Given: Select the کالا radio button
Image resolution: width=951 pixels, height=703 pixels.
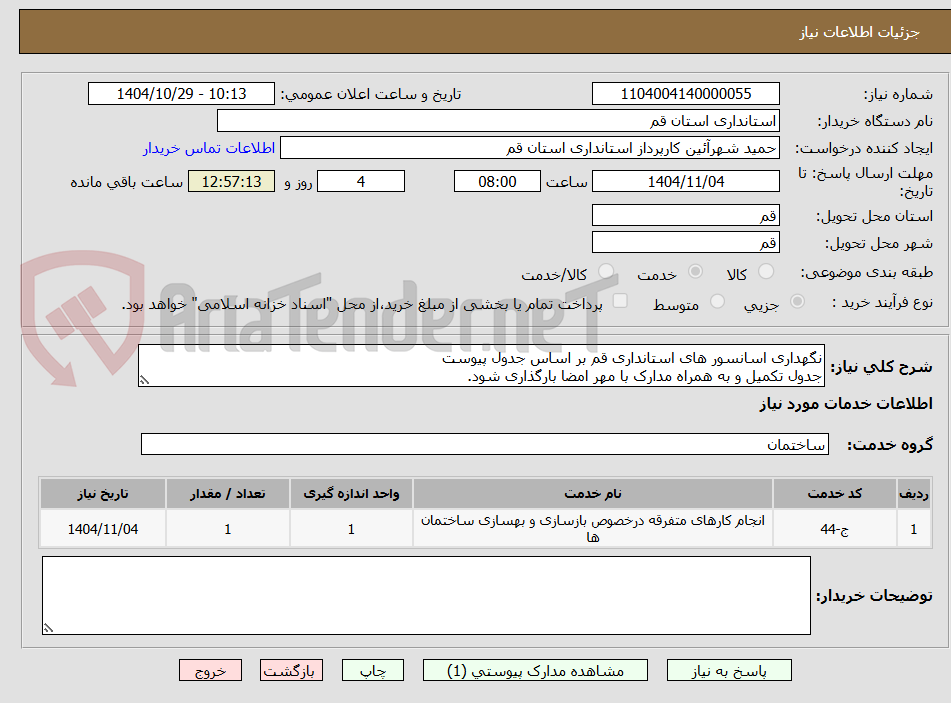Looking at the screenshot, I should (766, 272).
